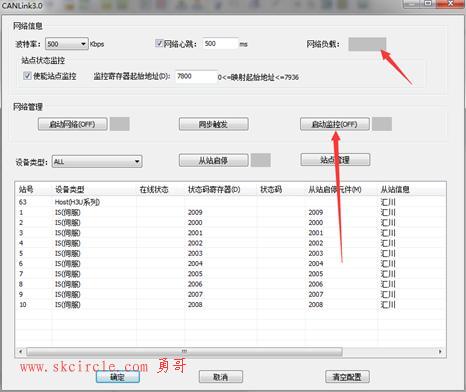Click the 清空配置 button
The height and width of the screenshot is (392, 466).
pos(347,377)
